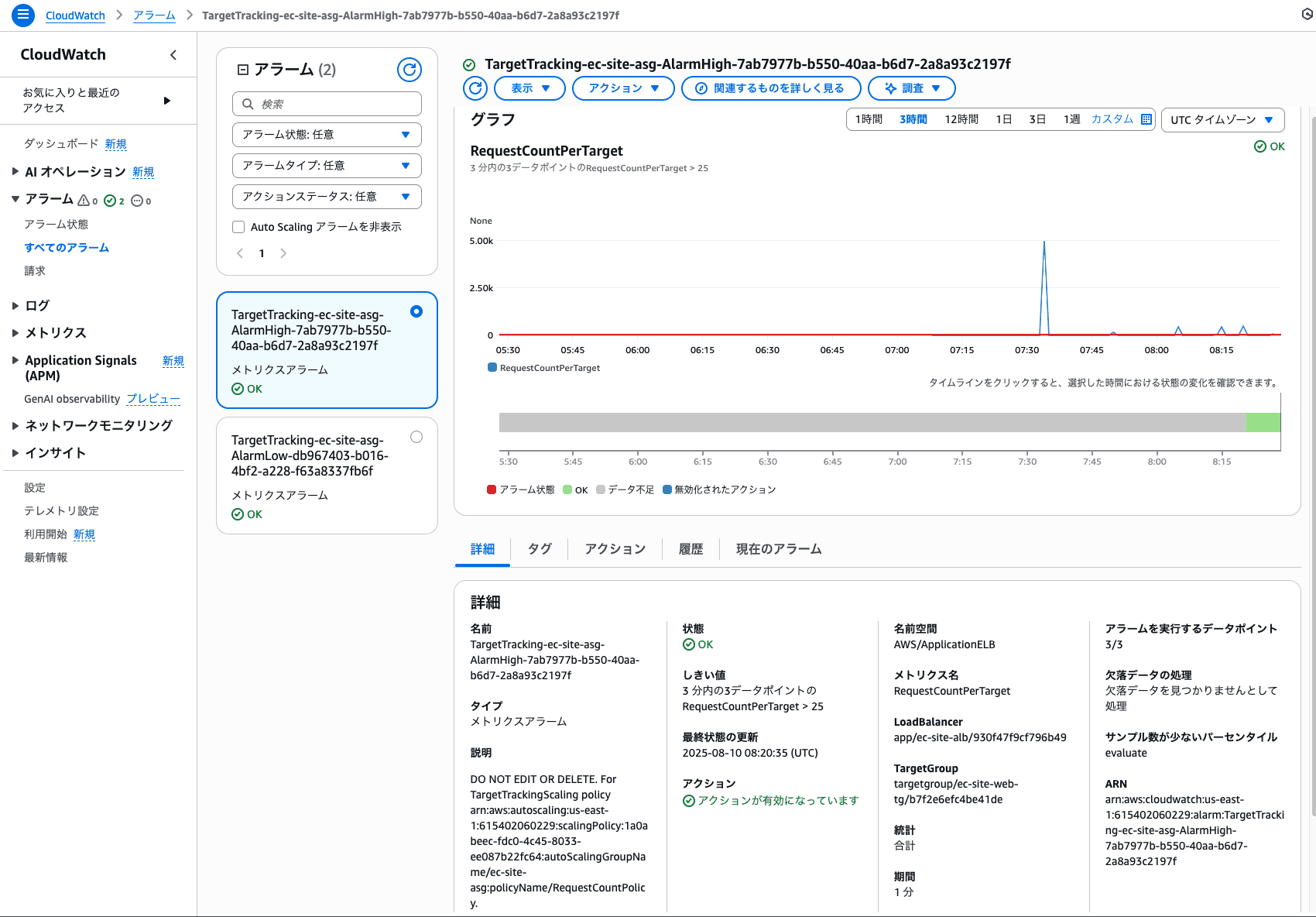Select the AlarmLow alarm radio button
This screenshot has height=917, width=1316.
click(x=416, y=437)
